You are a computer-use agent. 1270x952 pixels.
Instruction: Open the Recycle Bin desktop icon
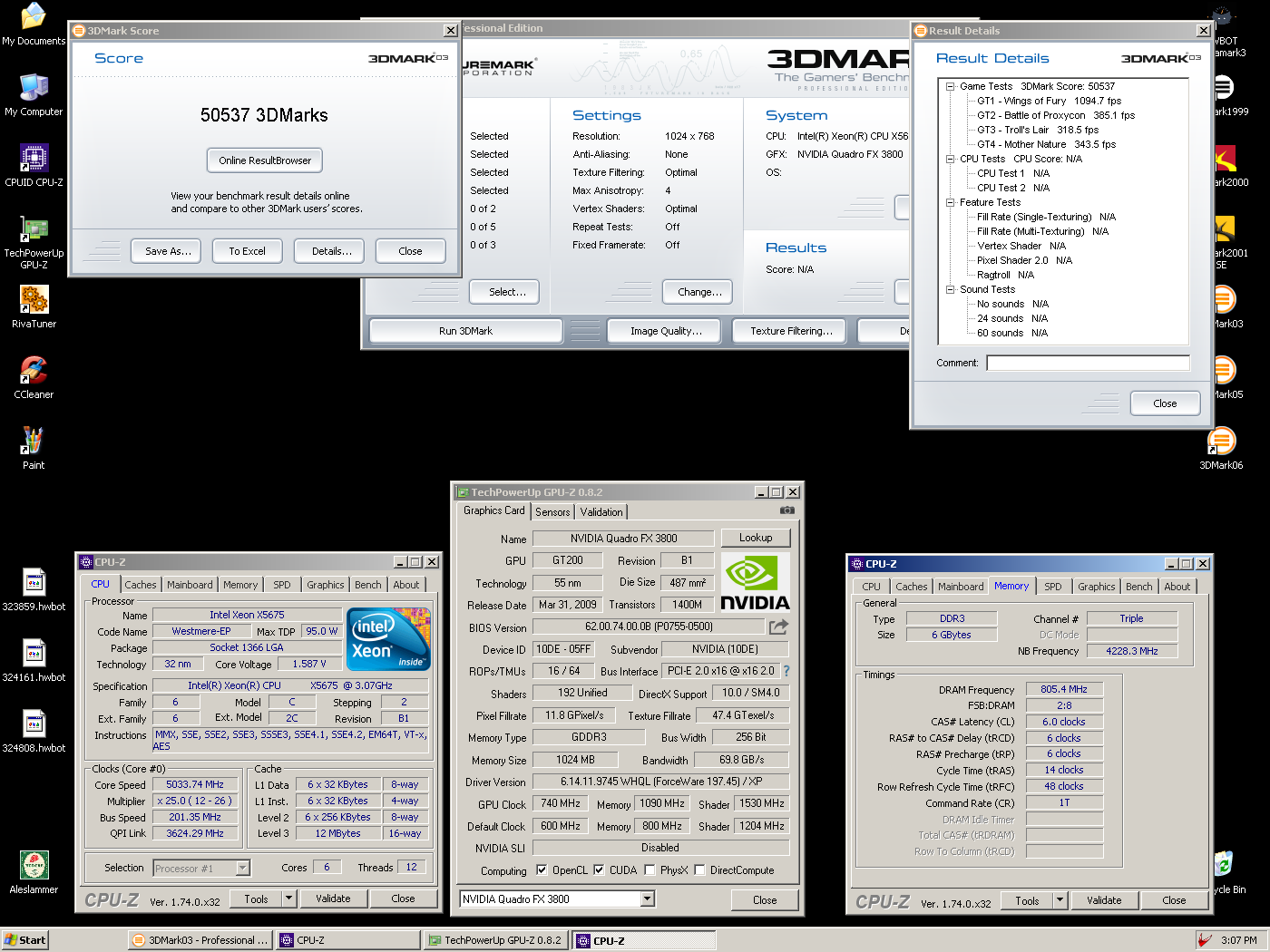click(1226, 873)
